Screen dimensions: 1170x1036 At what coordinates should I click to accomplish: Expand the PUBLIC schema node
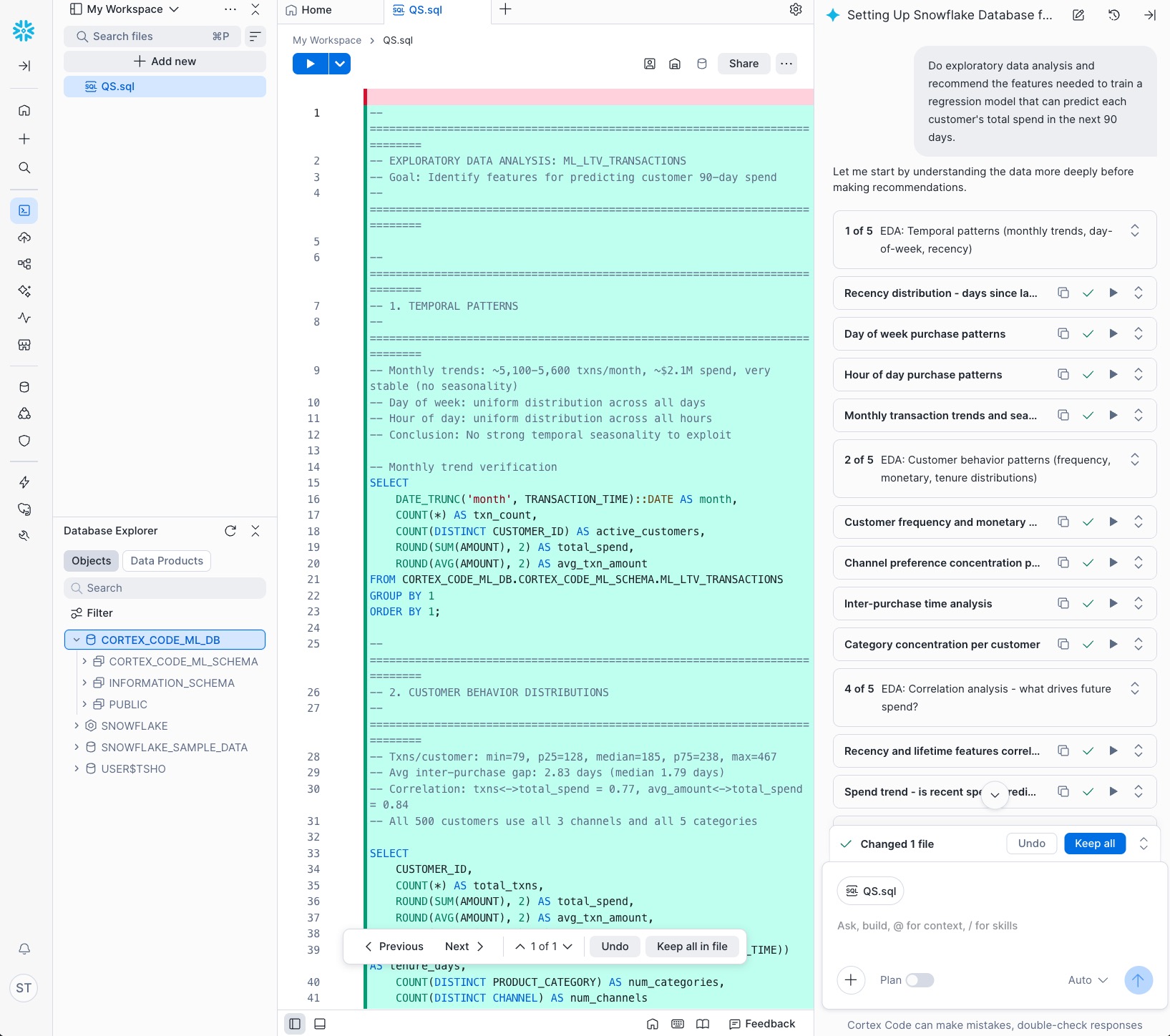coord(84,704)
